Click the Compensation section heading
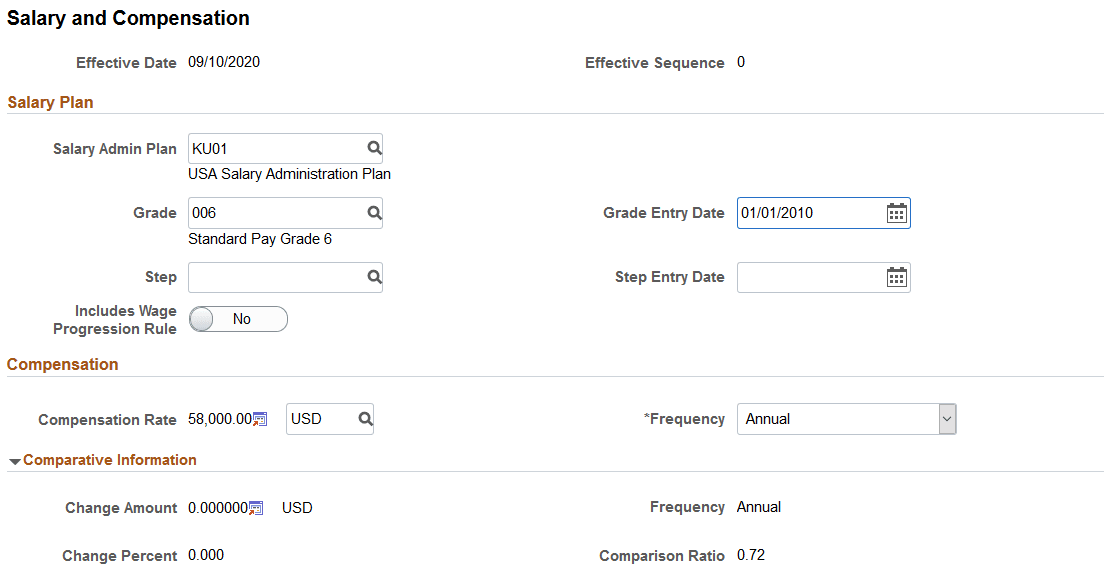Image resolution: width=1105 pixels, height=581 pixels. (62, 364)
